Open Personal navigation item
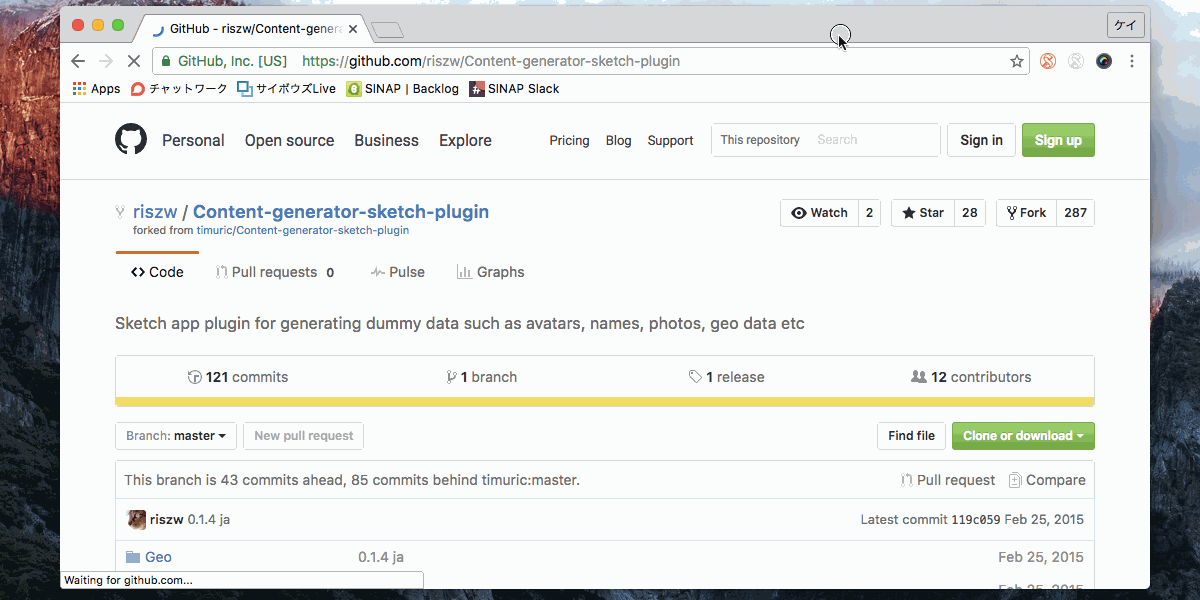The image size is (1200, 600). (193, 140)
